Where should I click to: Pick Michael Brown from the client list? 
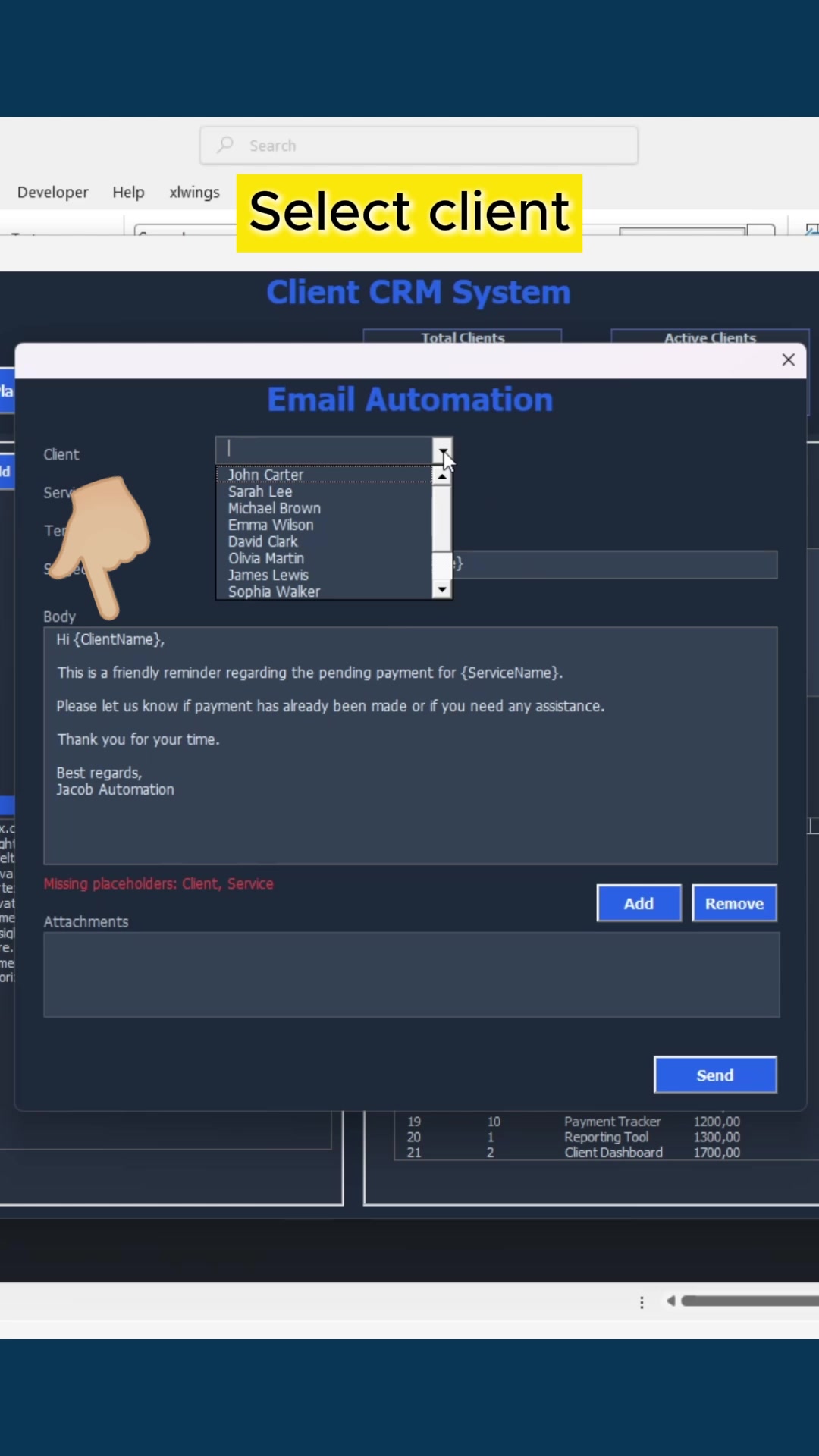[324, 508]
